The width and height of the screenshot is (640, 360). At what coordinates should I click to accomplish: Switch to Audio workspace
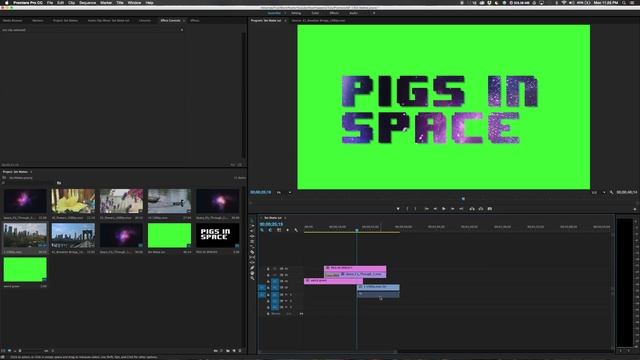coord(353,13)
